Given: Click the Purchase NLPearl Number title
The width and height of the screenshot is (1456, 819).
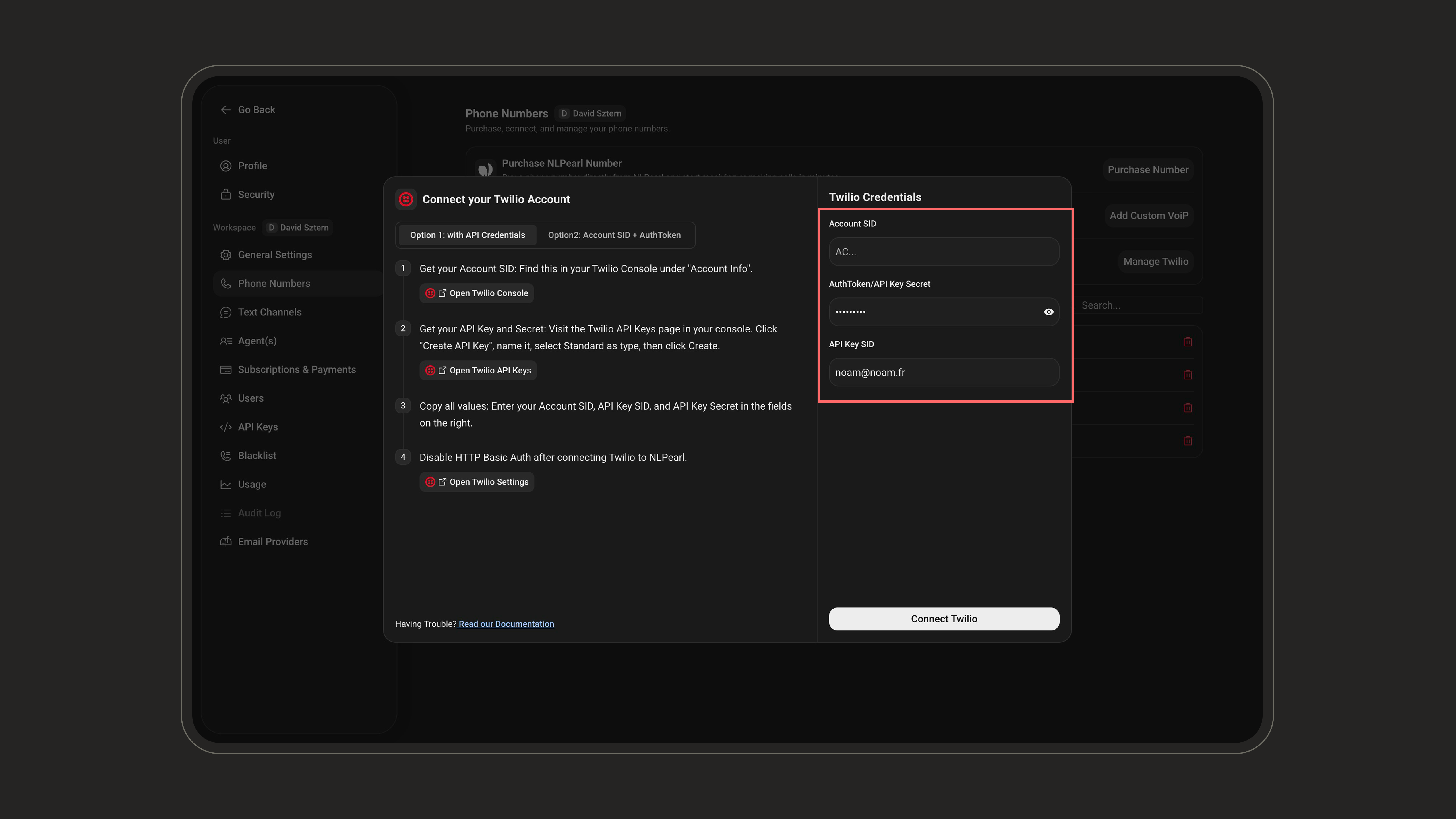Looking at the screenshot, I should pyautogui.click(x=562, y=163).
